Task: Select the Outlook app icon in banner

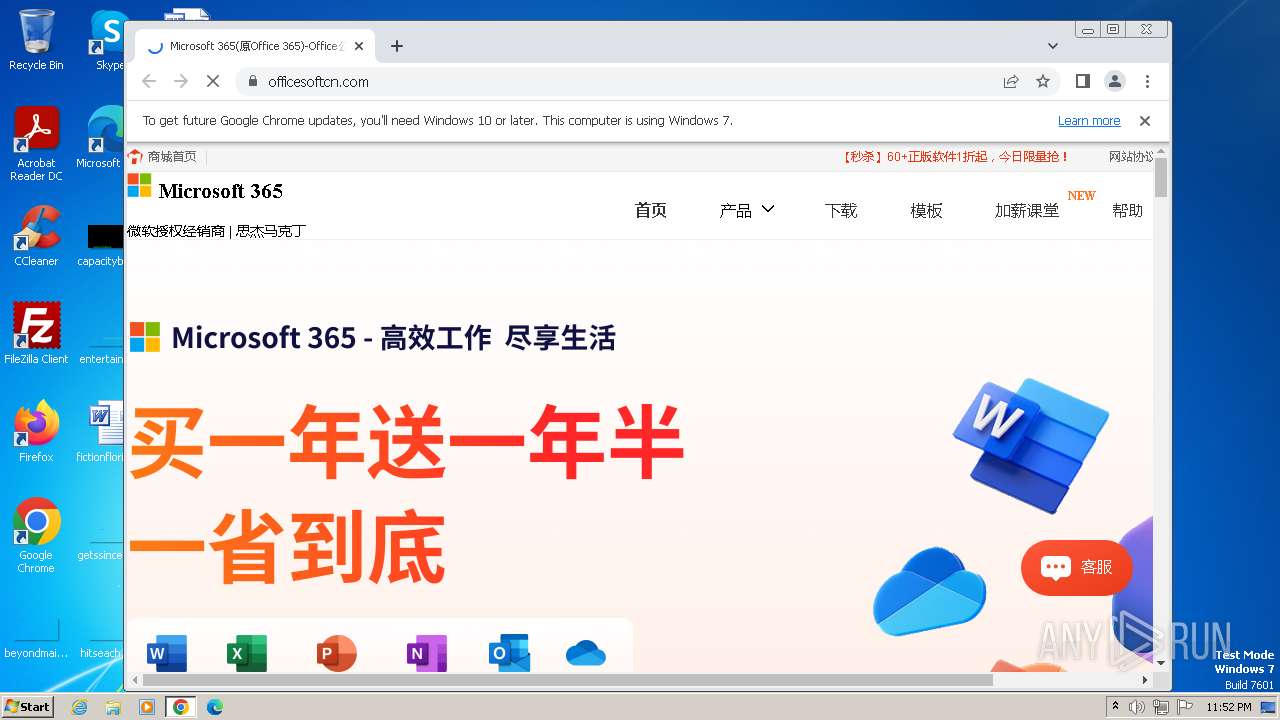Action: pos(509,654)
